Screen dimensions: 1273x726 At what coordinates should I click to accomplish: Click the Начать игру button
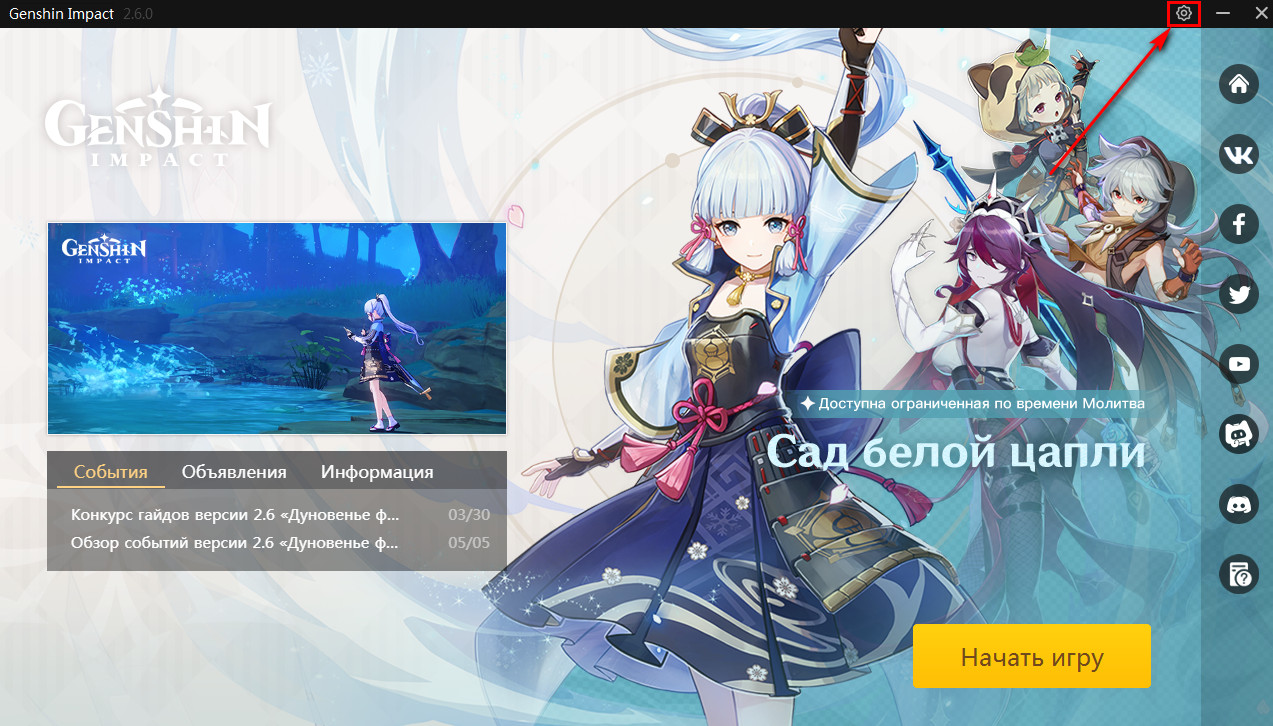coord(1032,657)
